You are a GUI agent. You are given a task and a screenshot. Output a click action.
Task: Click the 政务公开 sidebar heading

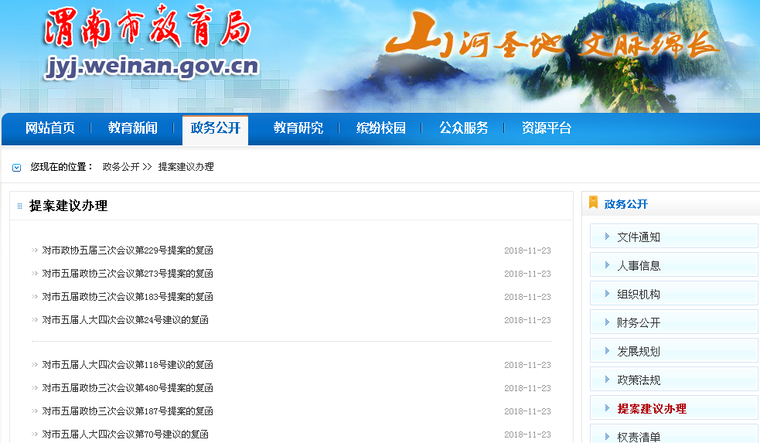pyautogui.click(x=626, y=204)
